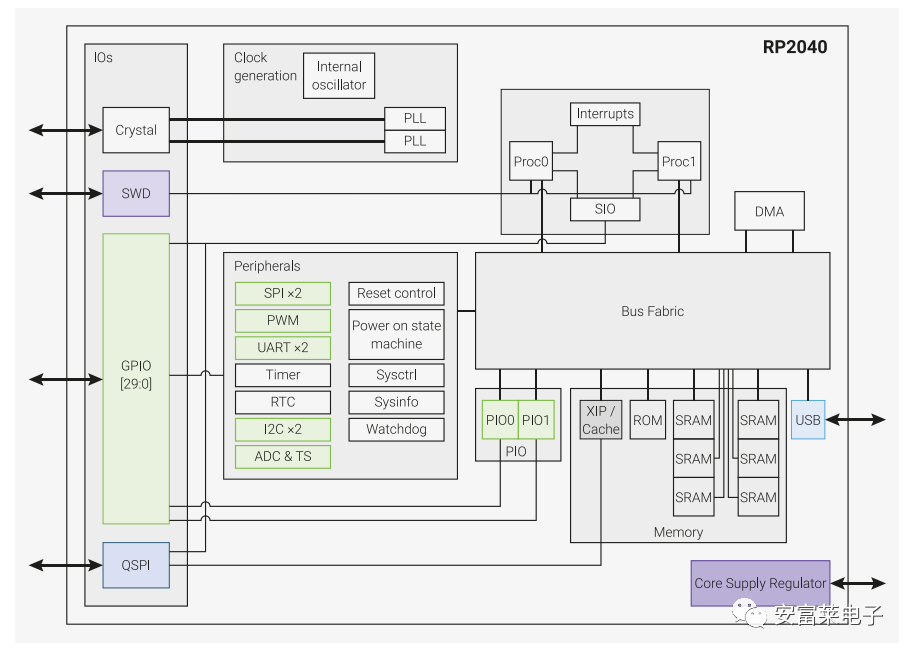Select the SIO block between processors
Image resolution: width=913 pixels, height=655 pixels.
[x=605, y=209]
